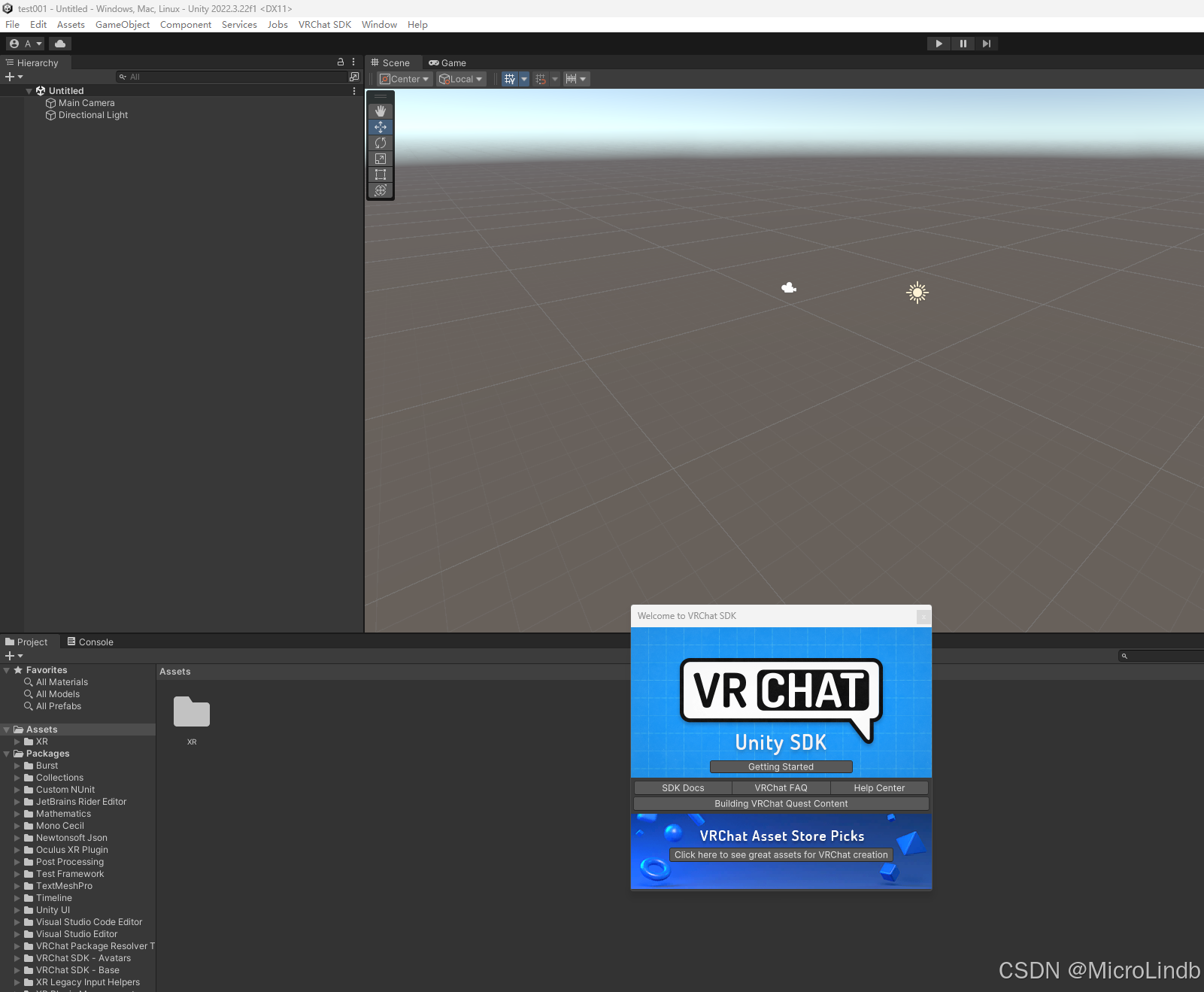
Task: Open Project create asset dropdown
Action: tap(14, 656)
